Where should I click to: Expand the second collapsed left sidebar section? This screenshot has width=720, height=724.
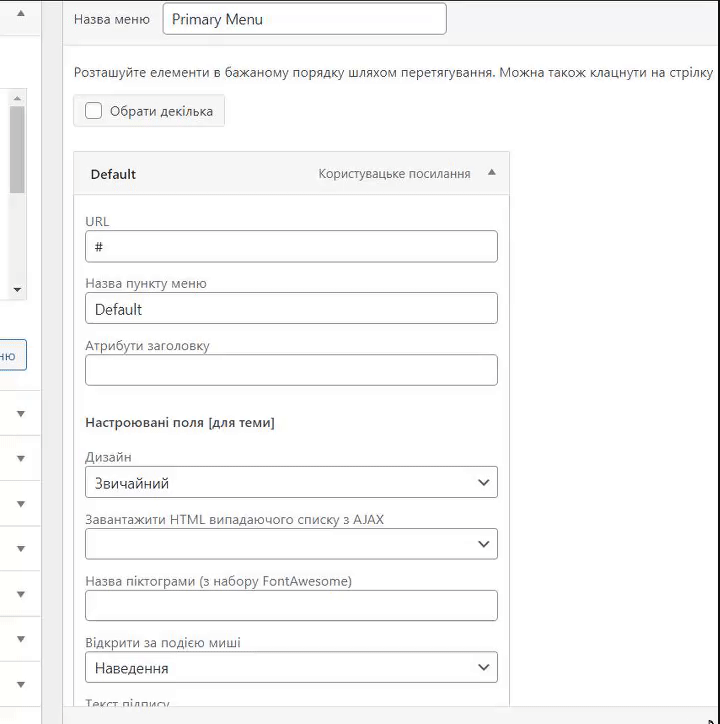[x=20, y=458]
